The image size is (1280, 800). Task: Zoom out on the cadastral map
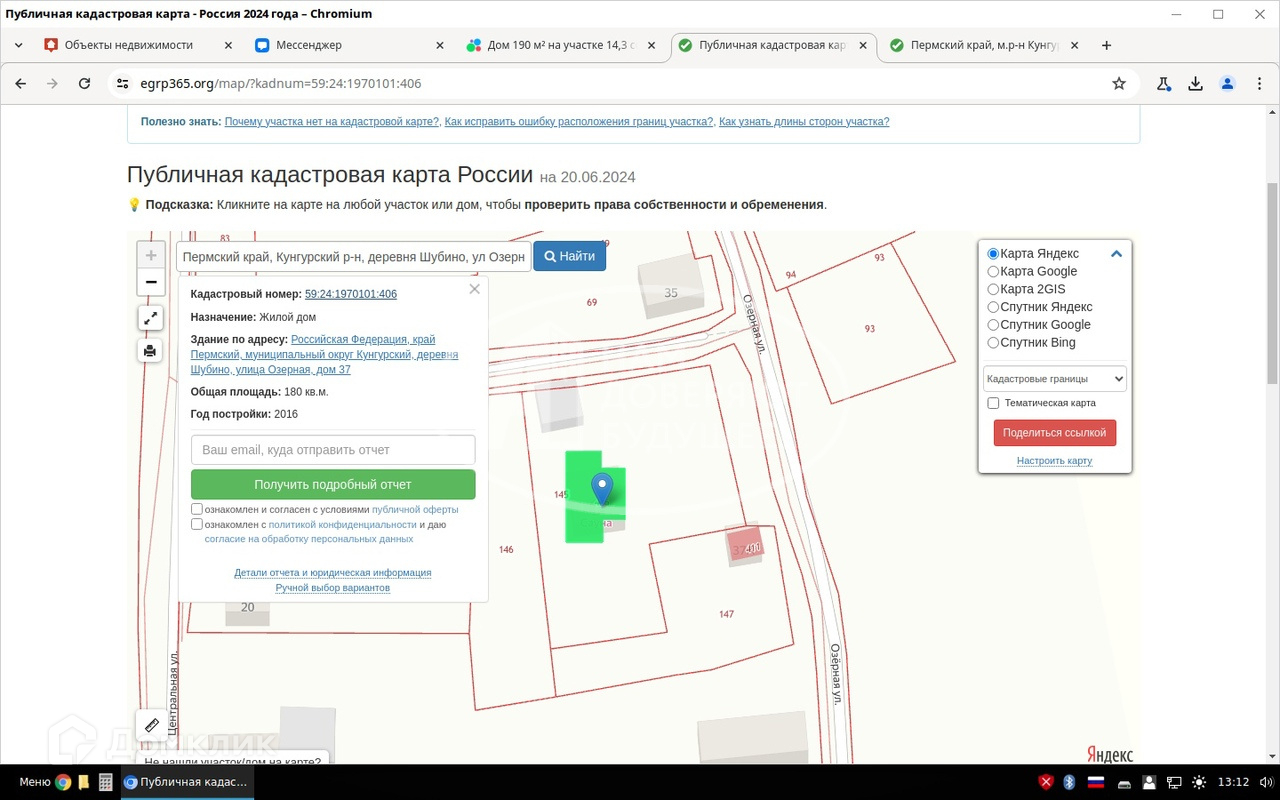tap(151, 282)
